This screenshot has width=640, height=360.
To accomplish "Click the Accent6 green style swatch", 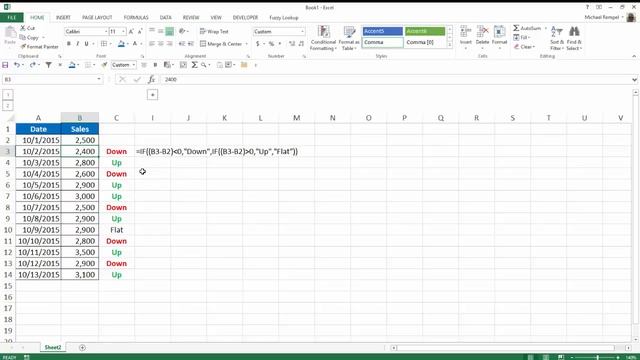I will click(x=425, y=31).
